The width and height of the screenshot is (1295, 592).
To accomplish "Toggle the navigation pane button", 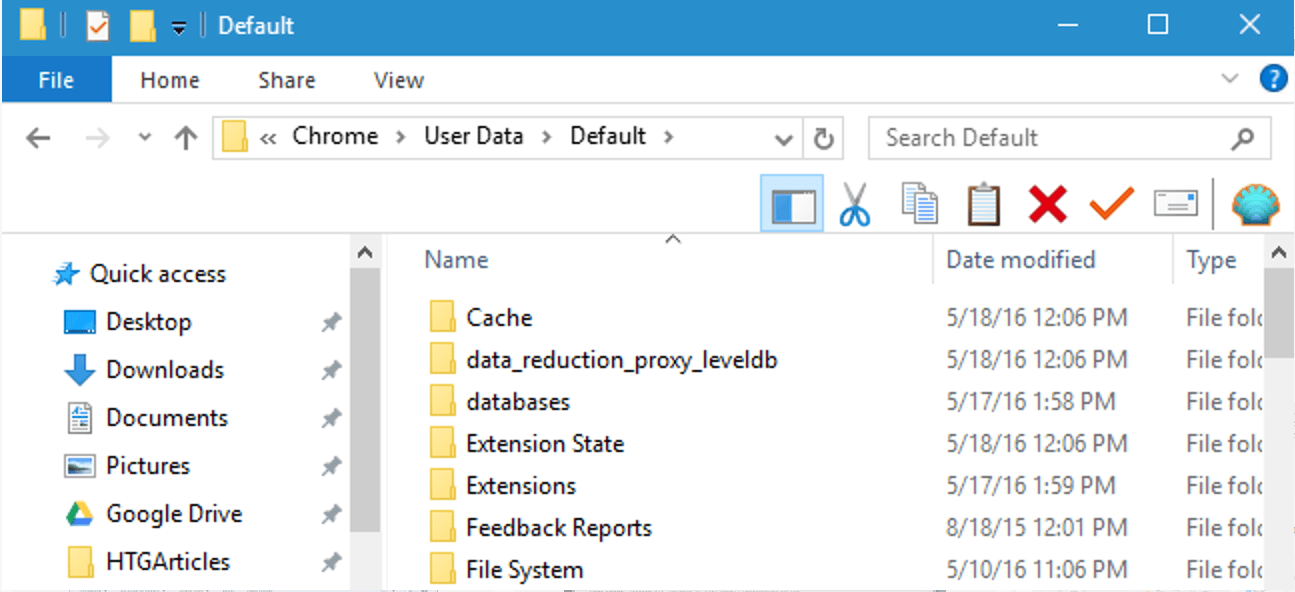I will [791, 205].
